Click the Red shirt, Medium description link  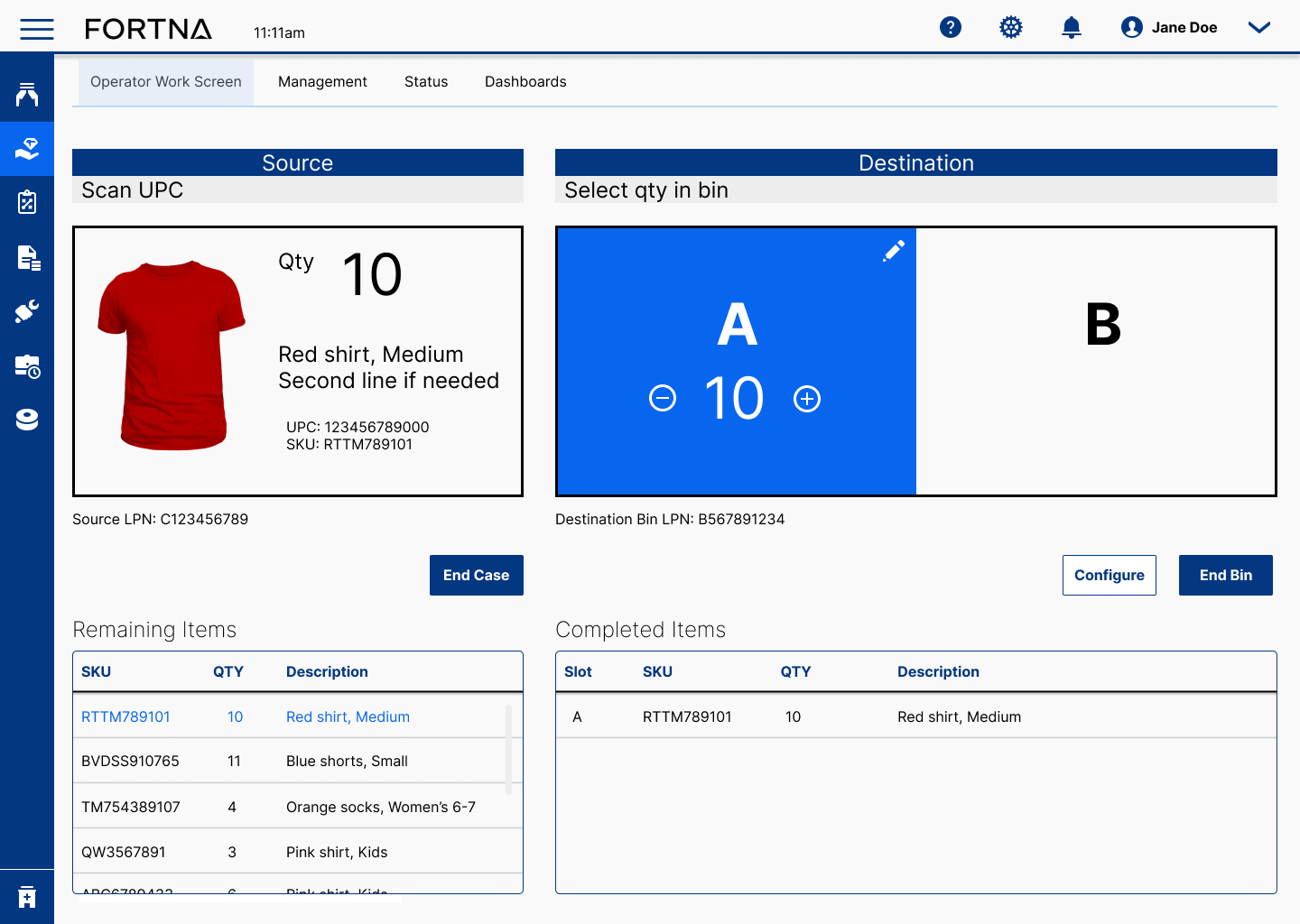tap(348, 716)
